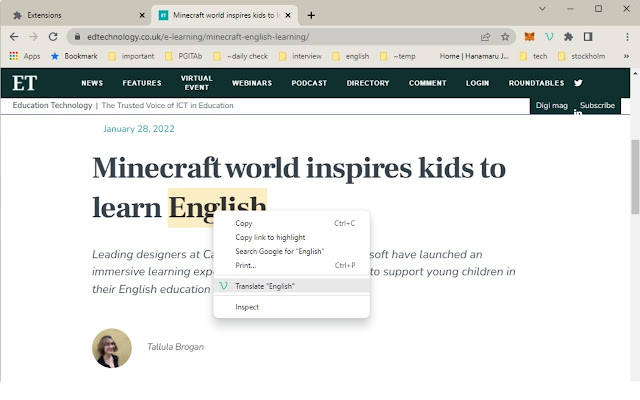This screenshot has height=400, width=640.
Task: Open Chrome three-dot menu
Action: tap(627, 37)
